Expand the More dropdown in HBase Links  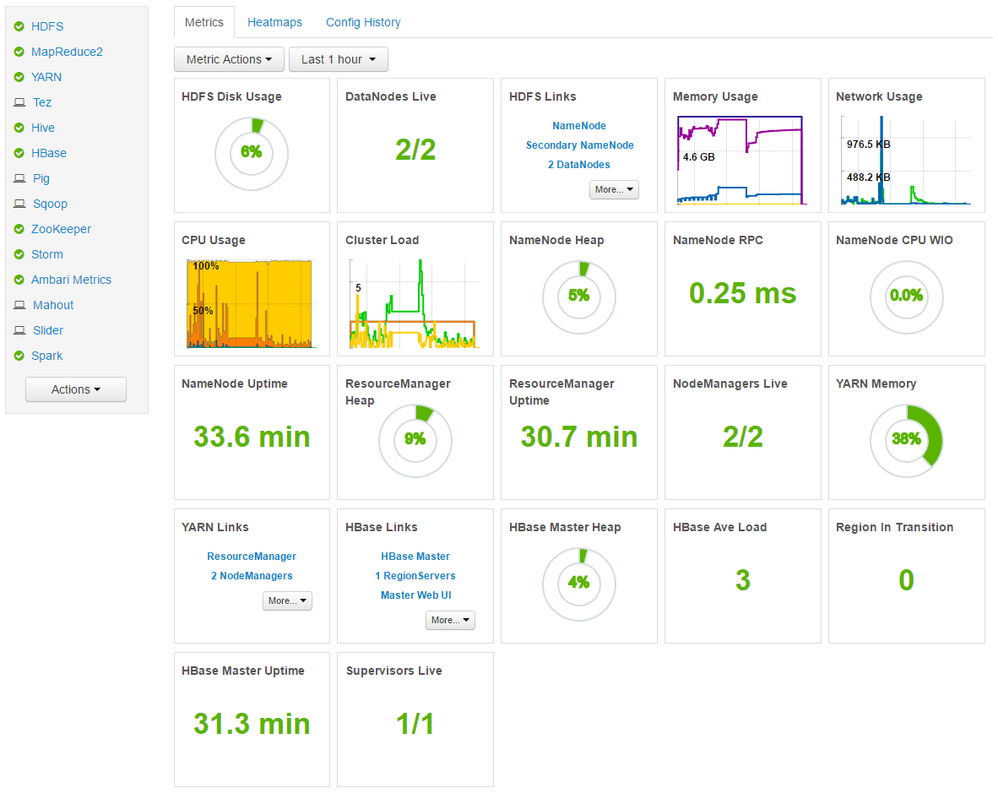(x=450, y=620)
